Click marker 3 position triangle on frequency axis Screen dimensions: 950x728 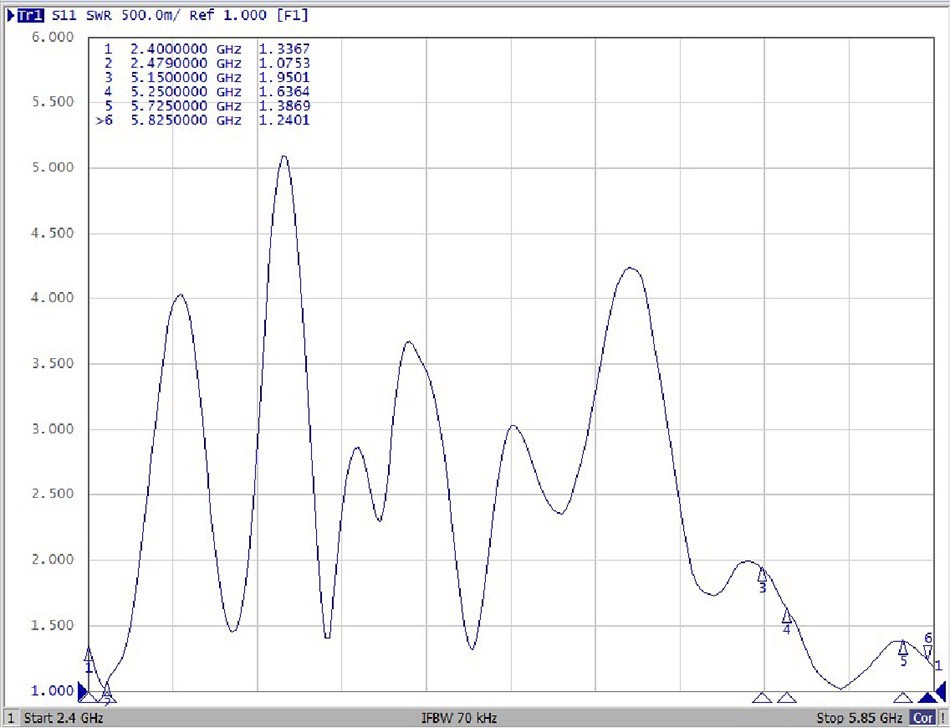pyautogui.click(x=762, y=698)
